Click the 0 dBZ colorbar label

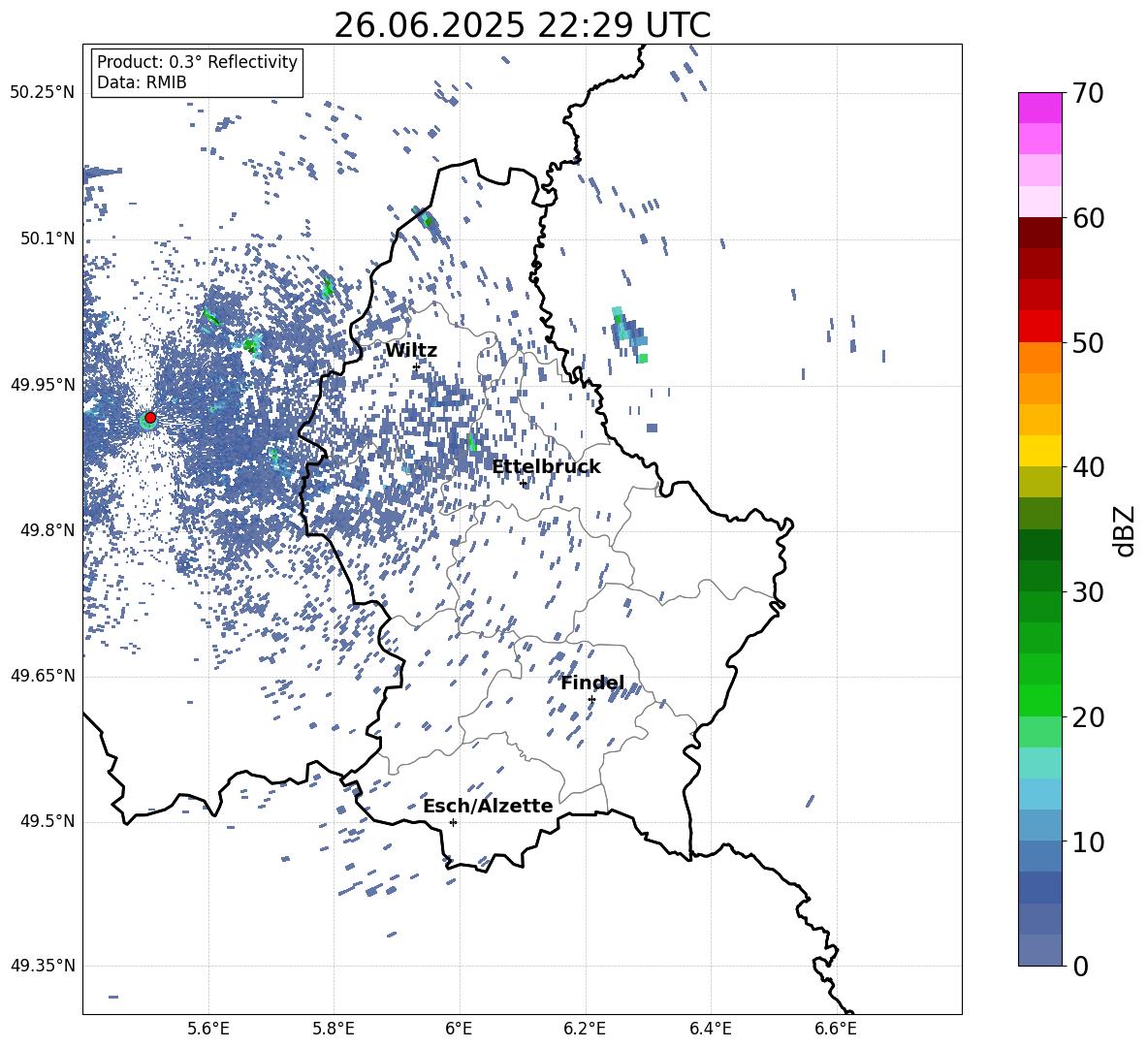pyautogui.click(x=1079, y=967)
